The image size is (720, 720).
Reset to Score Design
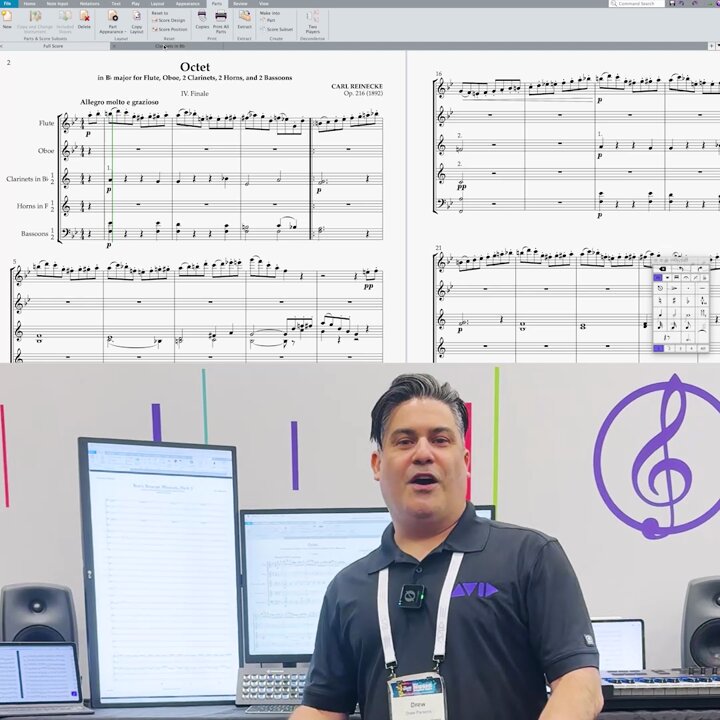click(x=169, y=20)
